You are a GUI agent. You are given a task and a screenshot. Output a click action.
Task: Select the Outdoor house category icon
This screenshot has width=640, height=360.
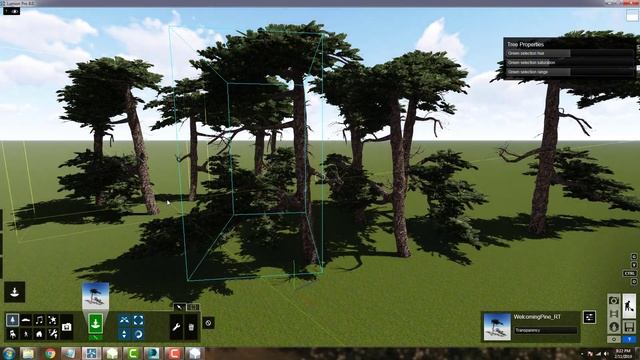click(x=39, y=333)
